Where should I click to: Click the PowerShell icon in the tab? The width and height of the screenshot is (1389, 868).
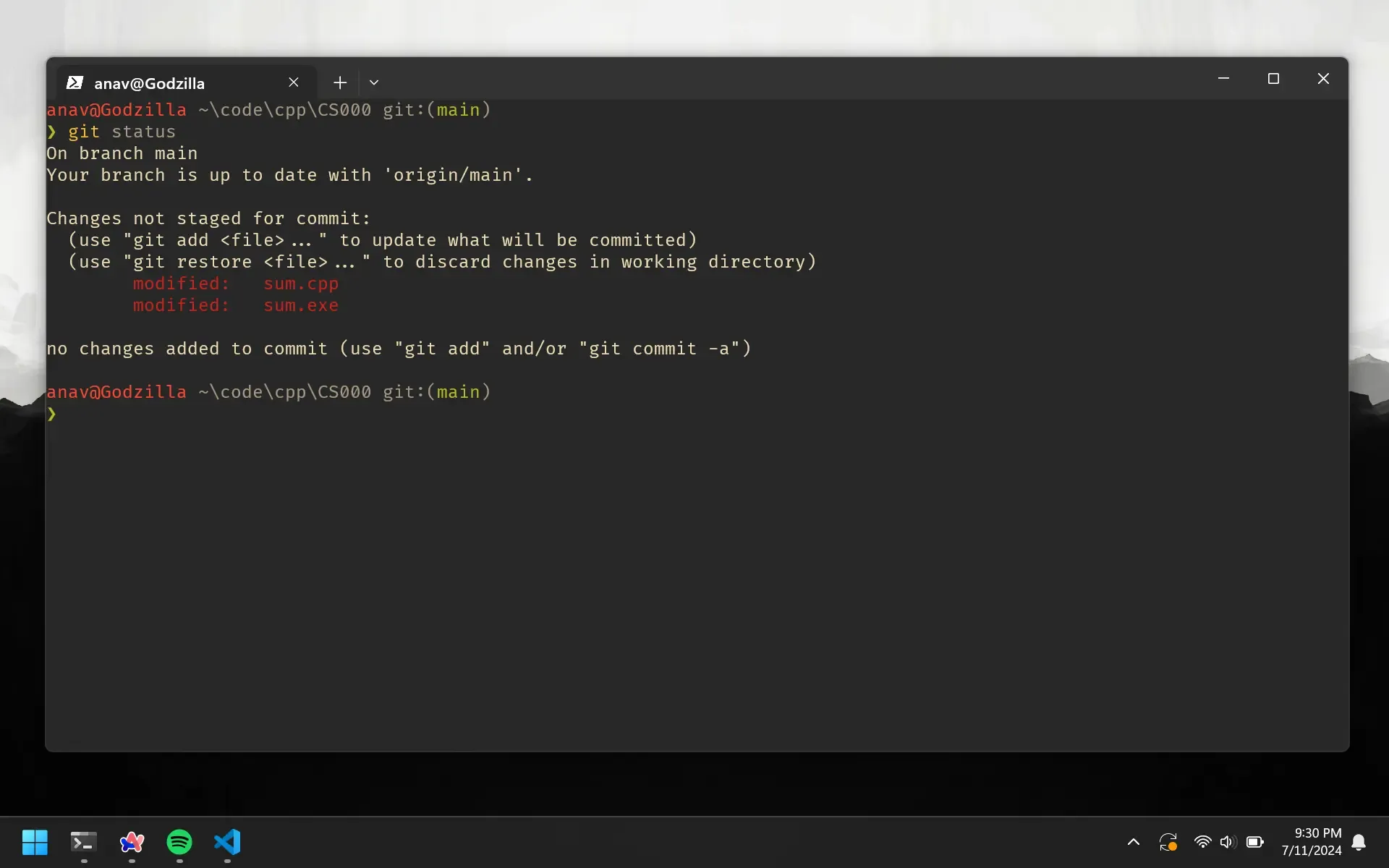[x=75, y=82]
